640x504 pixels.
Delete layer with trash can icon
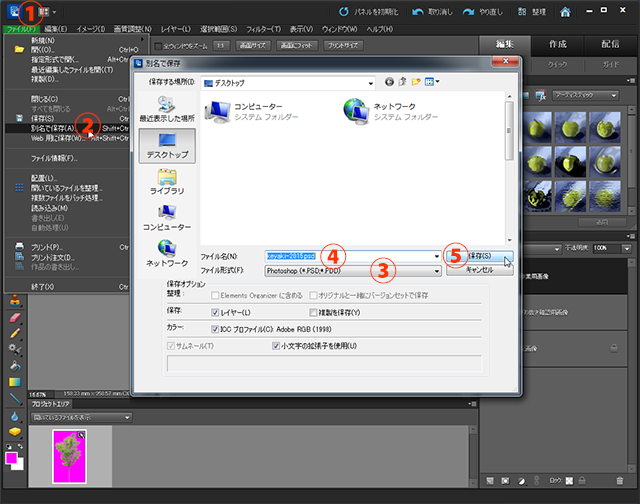(620, 481)
